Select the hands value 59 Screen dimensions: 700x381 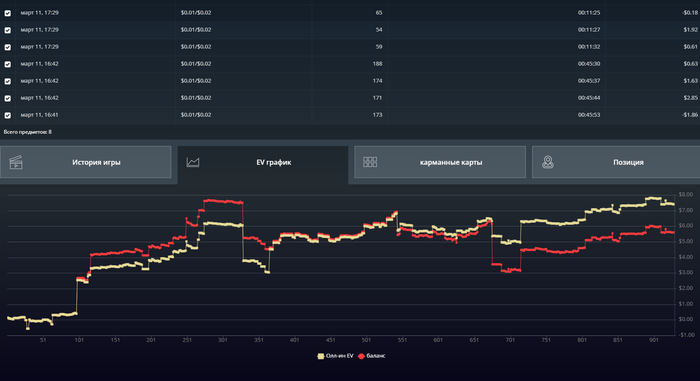coord(379,47)
